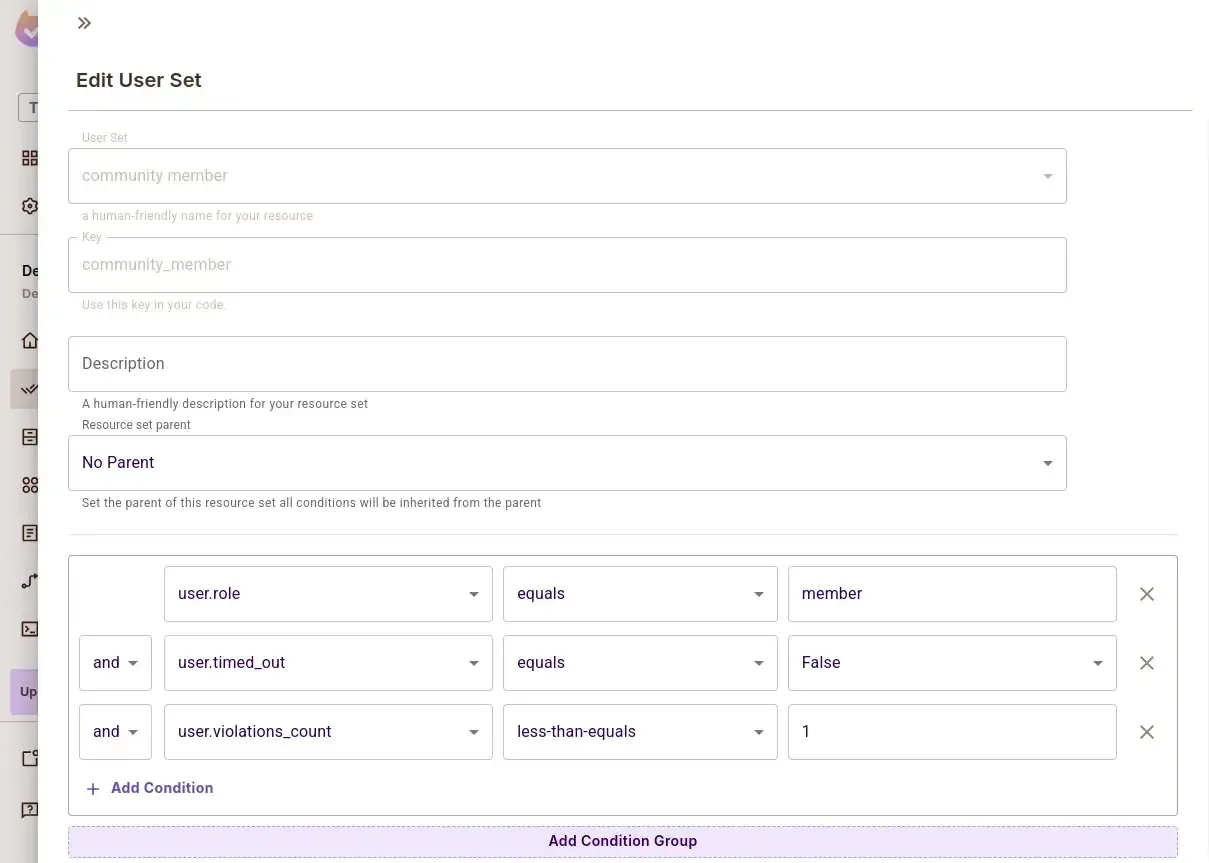Remove the user.role condition row
This screenshot has width=1209, height=863.
(x=1146, y=594)
